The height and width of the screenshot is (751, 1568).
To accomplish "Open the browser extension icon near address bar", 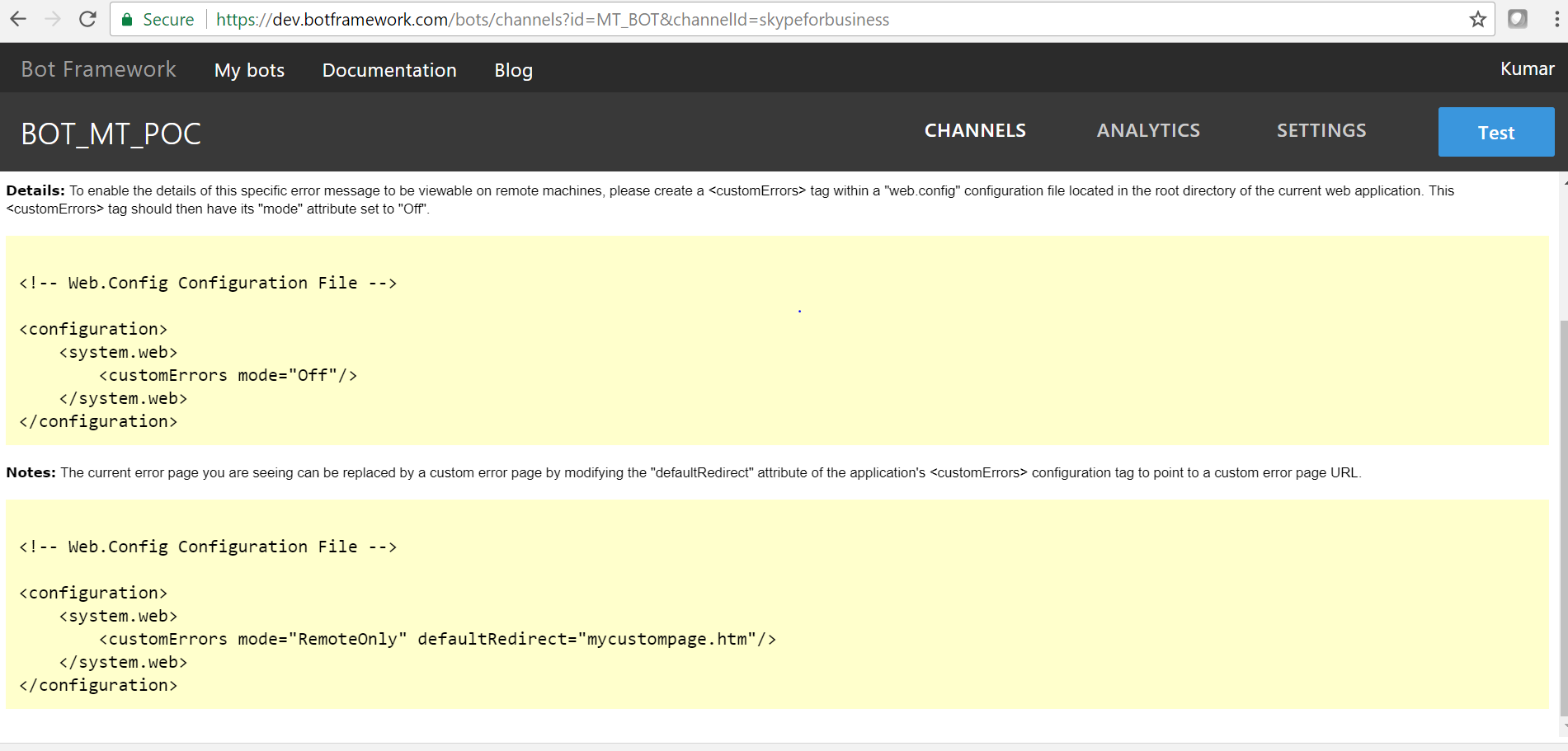I will 1518,18.
